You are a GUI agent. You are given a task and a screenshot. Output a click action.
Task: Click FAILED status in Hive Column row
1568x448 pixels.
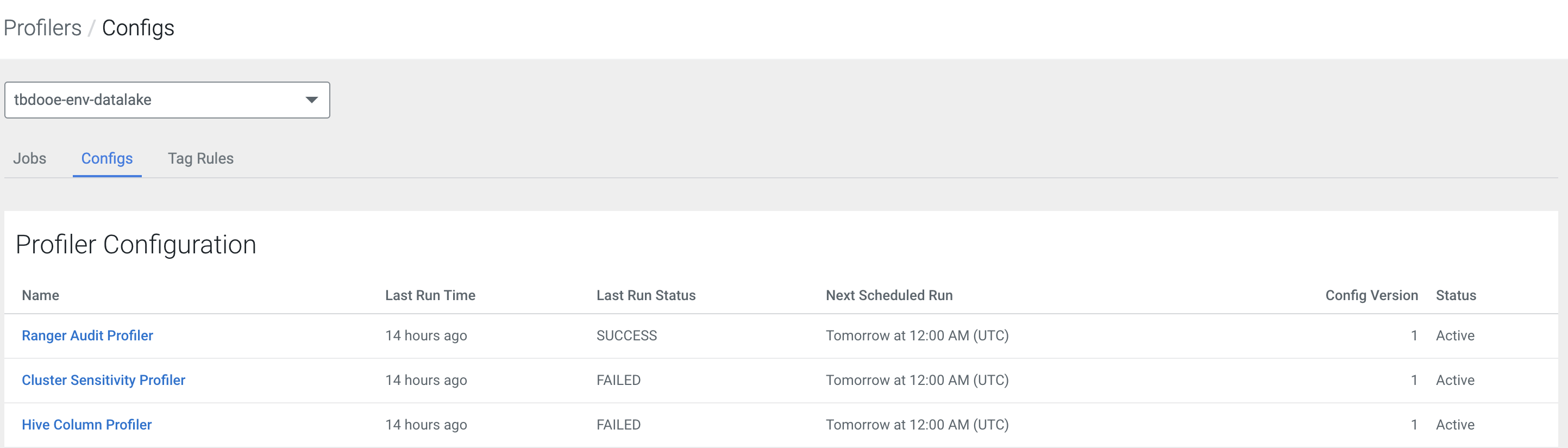pos(618,425)
